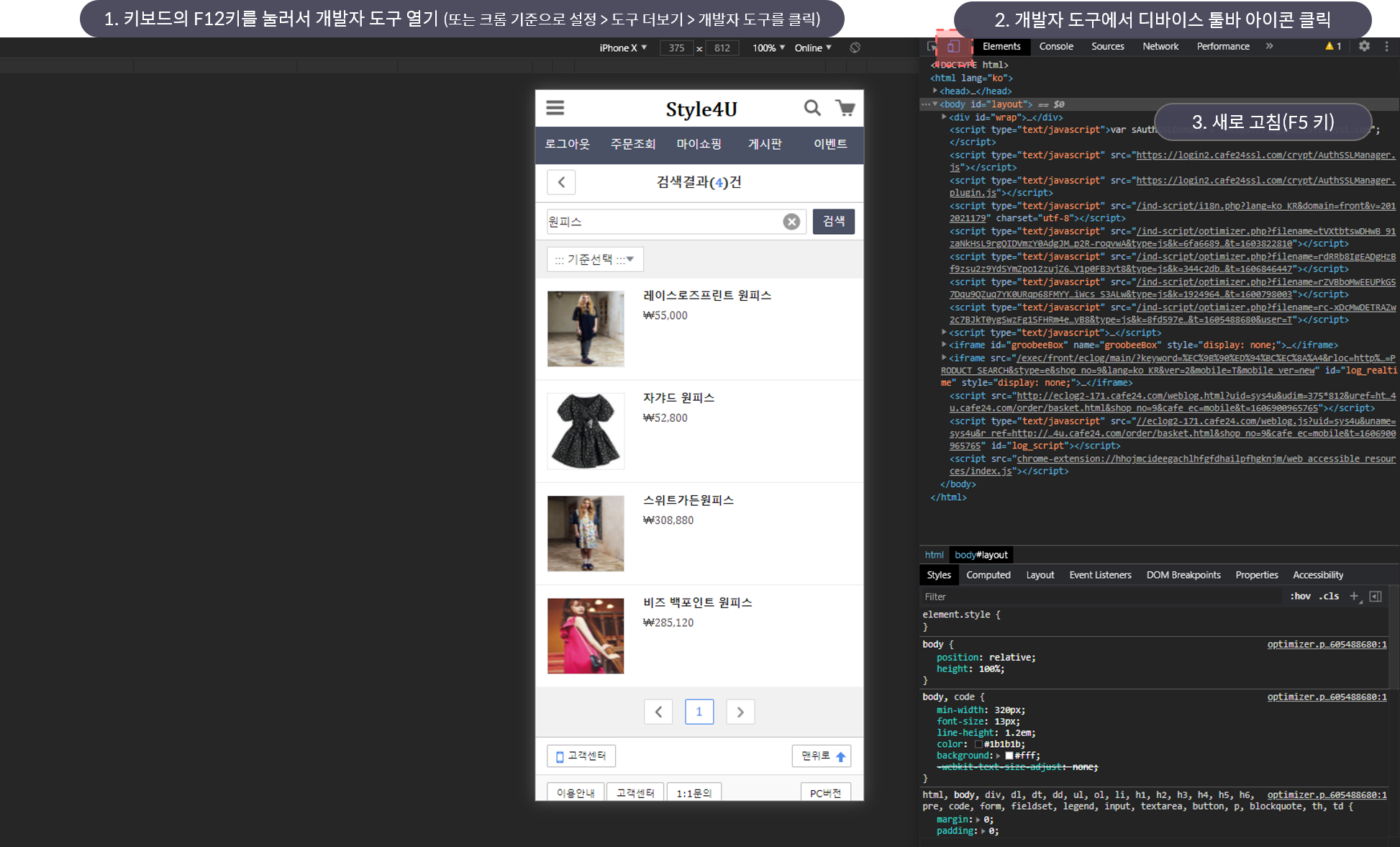Toggle :hov element state panel

tap(1300, 597)
